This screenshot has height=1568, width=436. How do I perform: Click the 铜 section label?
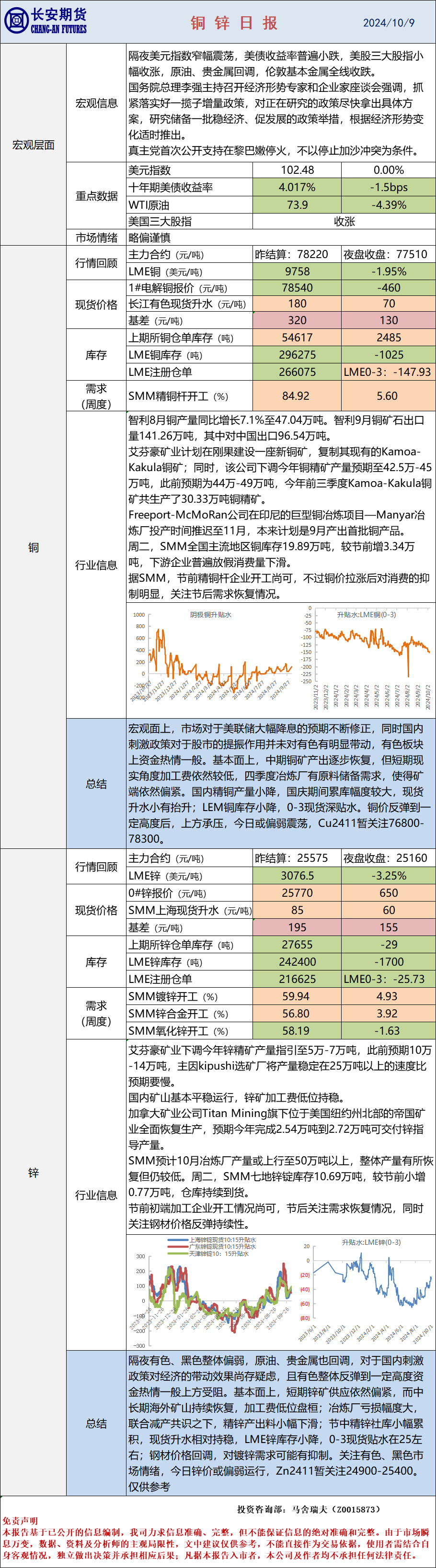click(34, 547)
